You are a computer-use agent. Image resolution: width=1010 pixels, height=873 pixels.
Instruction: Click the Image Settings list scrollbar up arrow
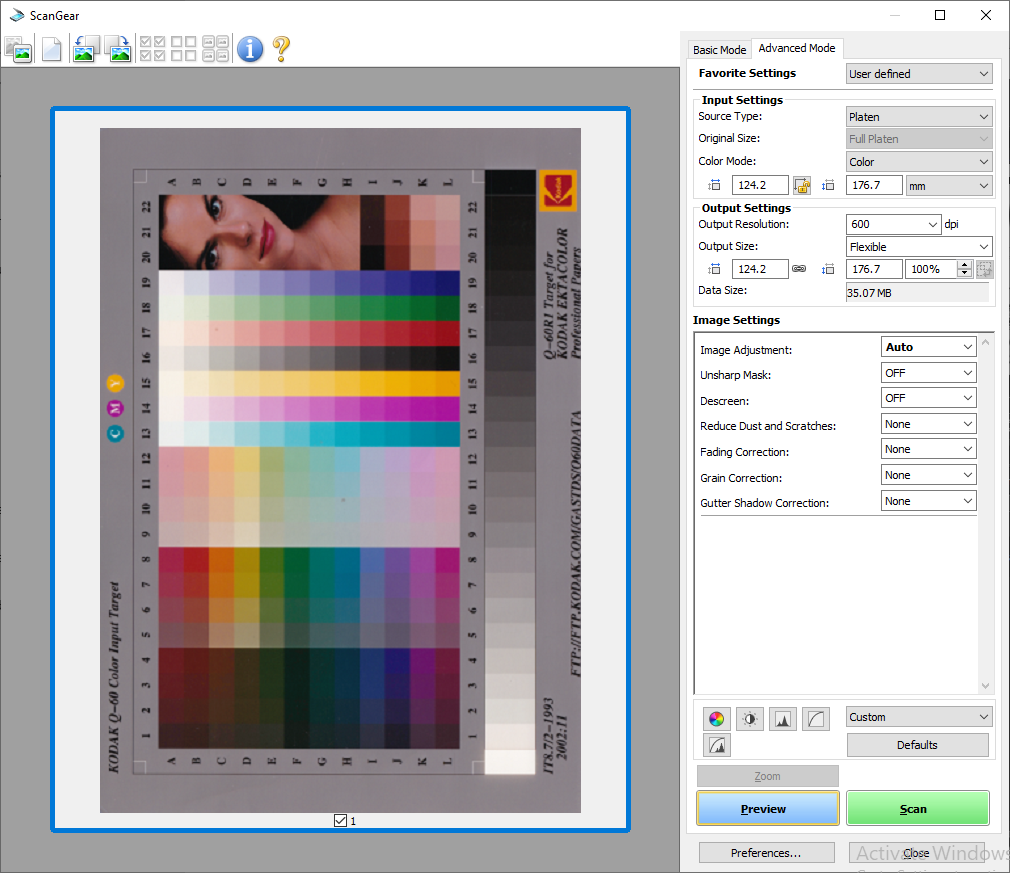pos(985,342)
